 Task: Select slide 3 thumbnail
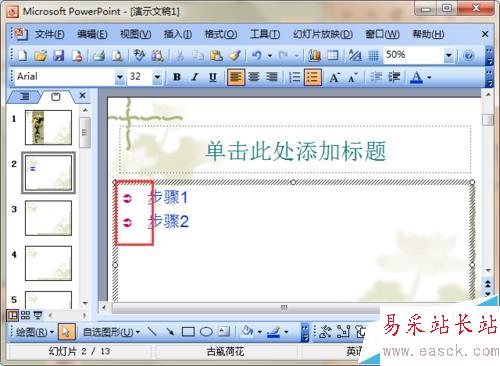pyautogui.click(x=48, y=218)
